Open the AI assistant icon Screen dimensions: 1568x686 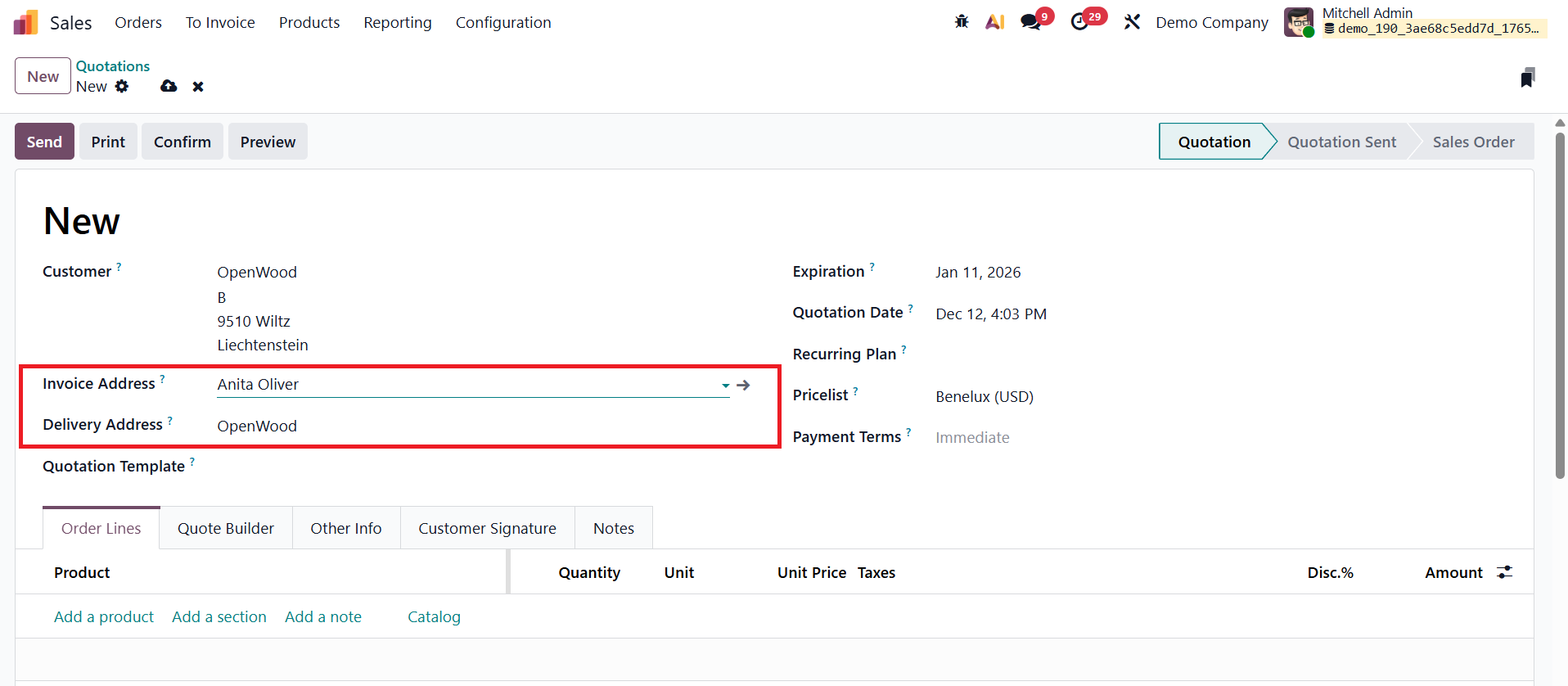(994, 22)
